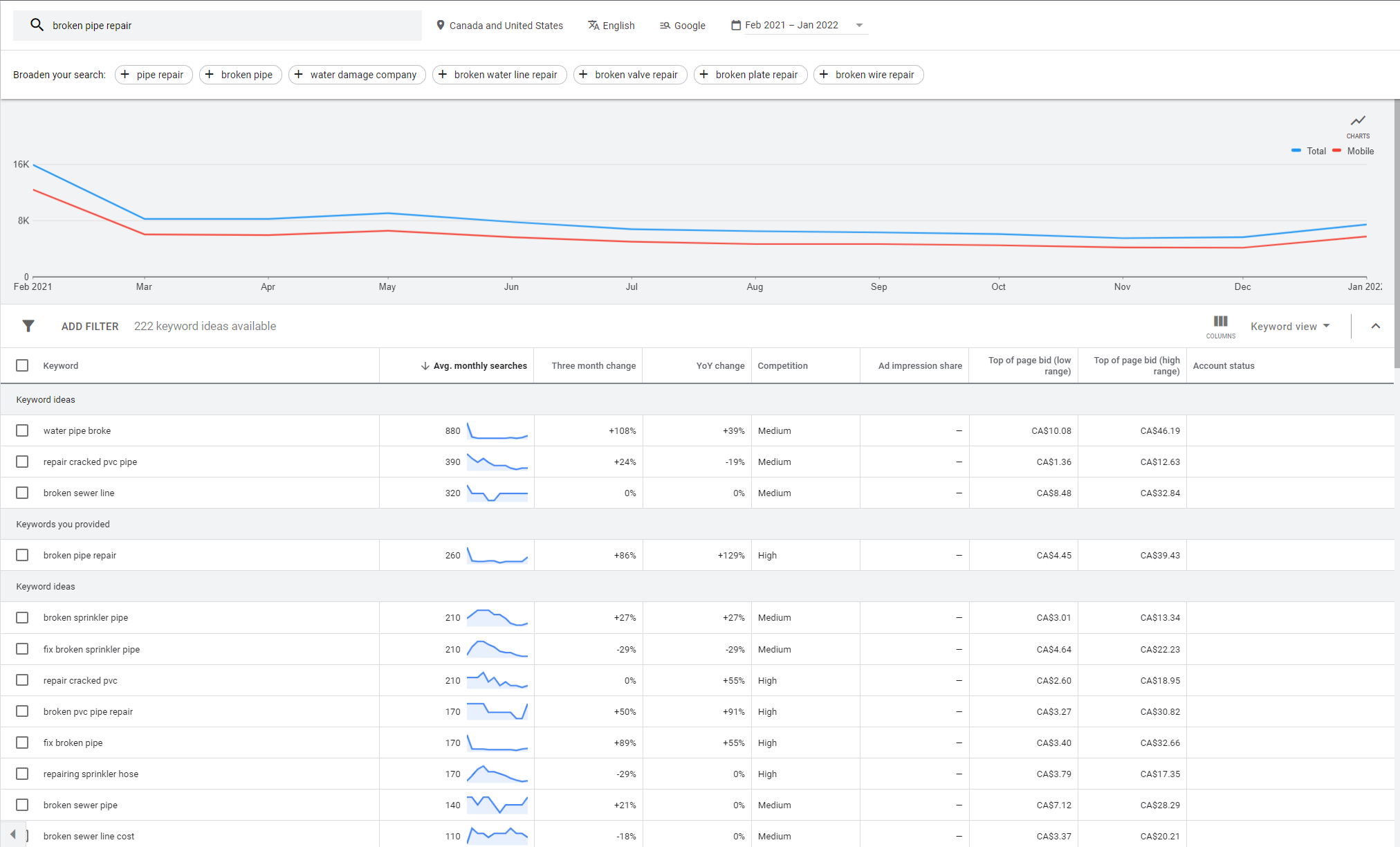Click the Feb 2021 chart axis label
Image resolution: width=1400 pixels, height=847 pixels.
click(33, 286)
